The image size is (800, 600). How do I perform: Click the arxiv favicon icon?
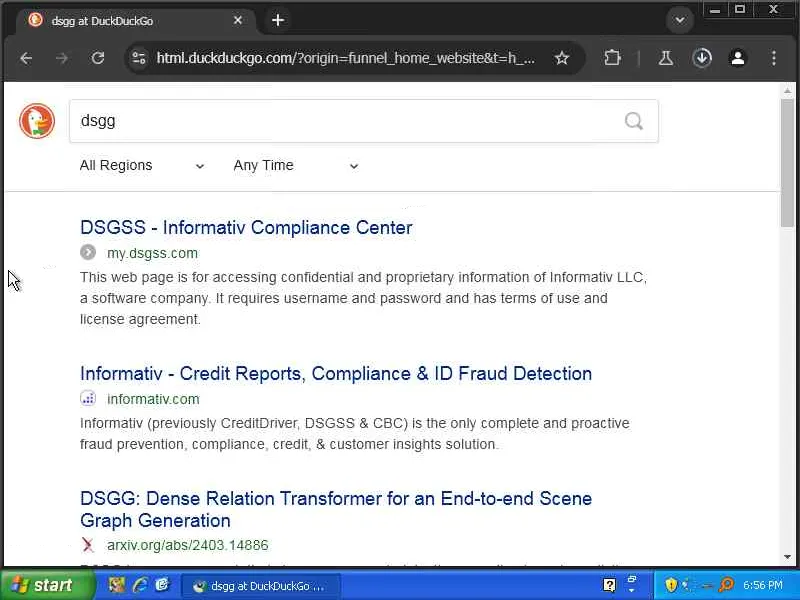[x=88, y=545]
